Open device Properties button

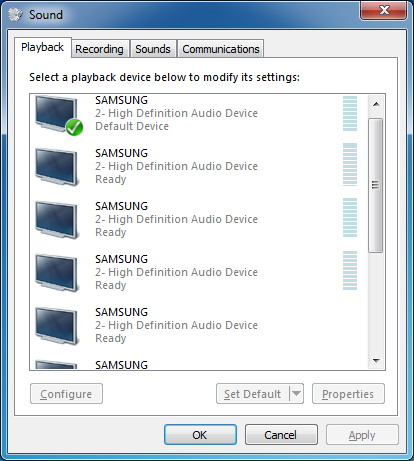(x=348, y=394)
